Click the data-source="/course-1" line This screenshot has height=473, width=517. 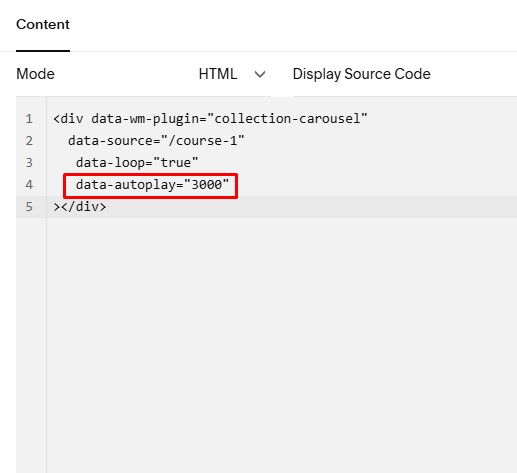click(156, 141)
